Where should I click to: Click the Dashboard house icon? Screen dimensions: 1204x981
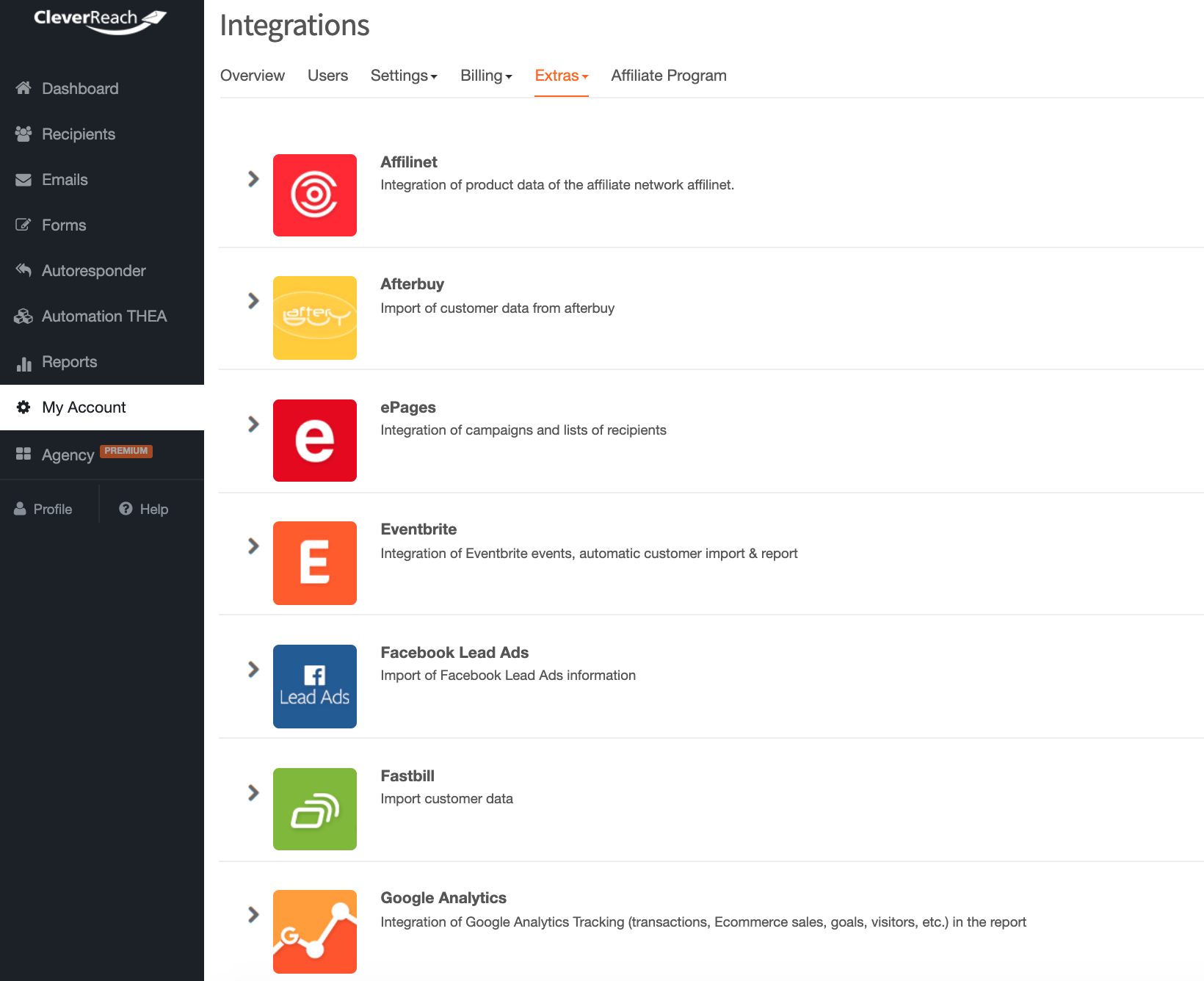pos(23,88)
